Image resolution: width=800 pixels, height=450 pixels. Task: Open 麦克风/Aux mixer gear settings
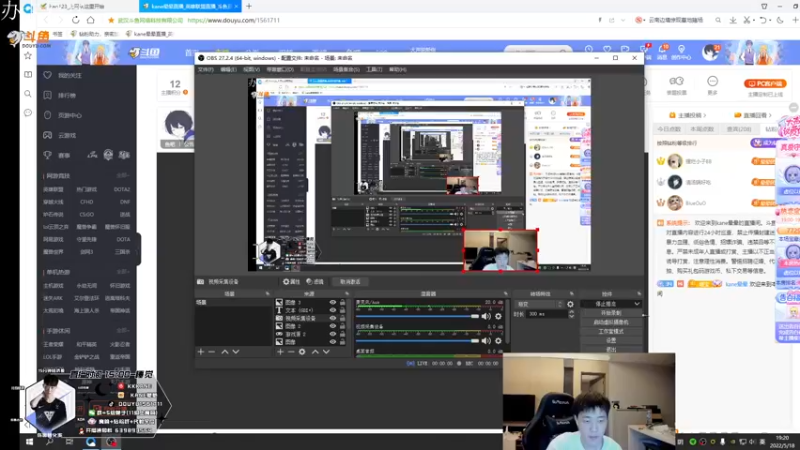pyautogui.click(x=498, y=316)
